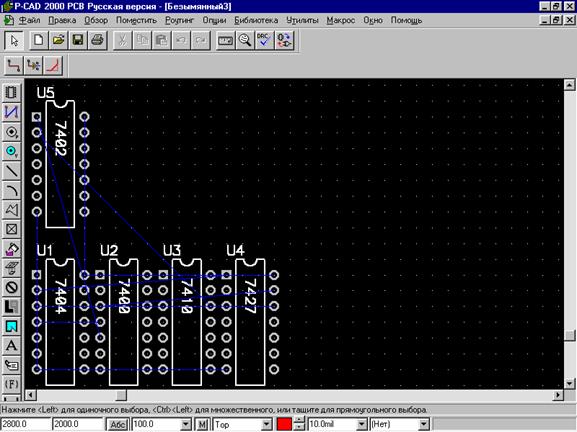Click the zoom magnifier toolbar icon
Screen dimensions: 577x432
click(245, 40)
